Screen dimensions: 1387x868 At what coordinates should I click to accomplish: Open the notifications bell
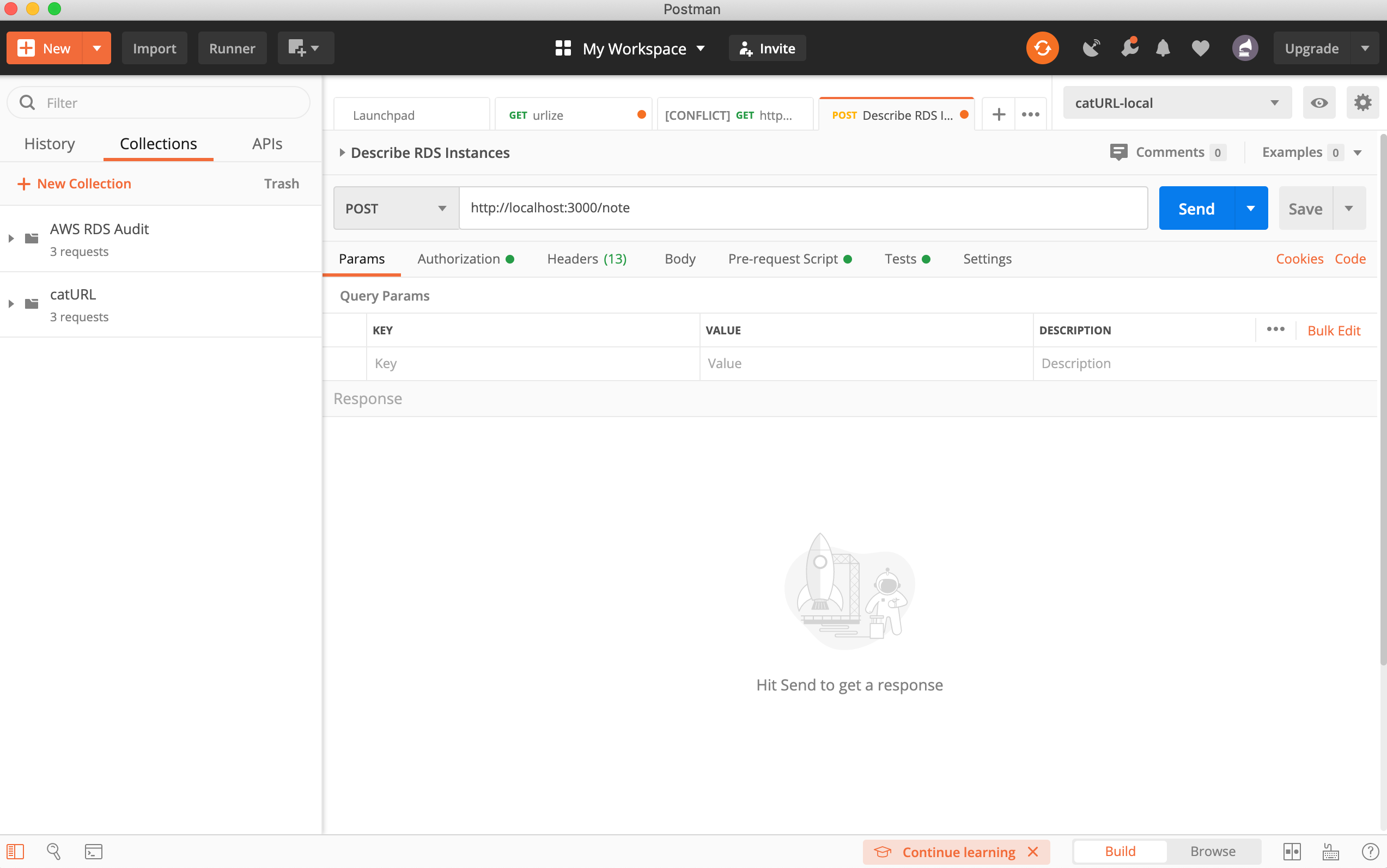pos(1163,48)
